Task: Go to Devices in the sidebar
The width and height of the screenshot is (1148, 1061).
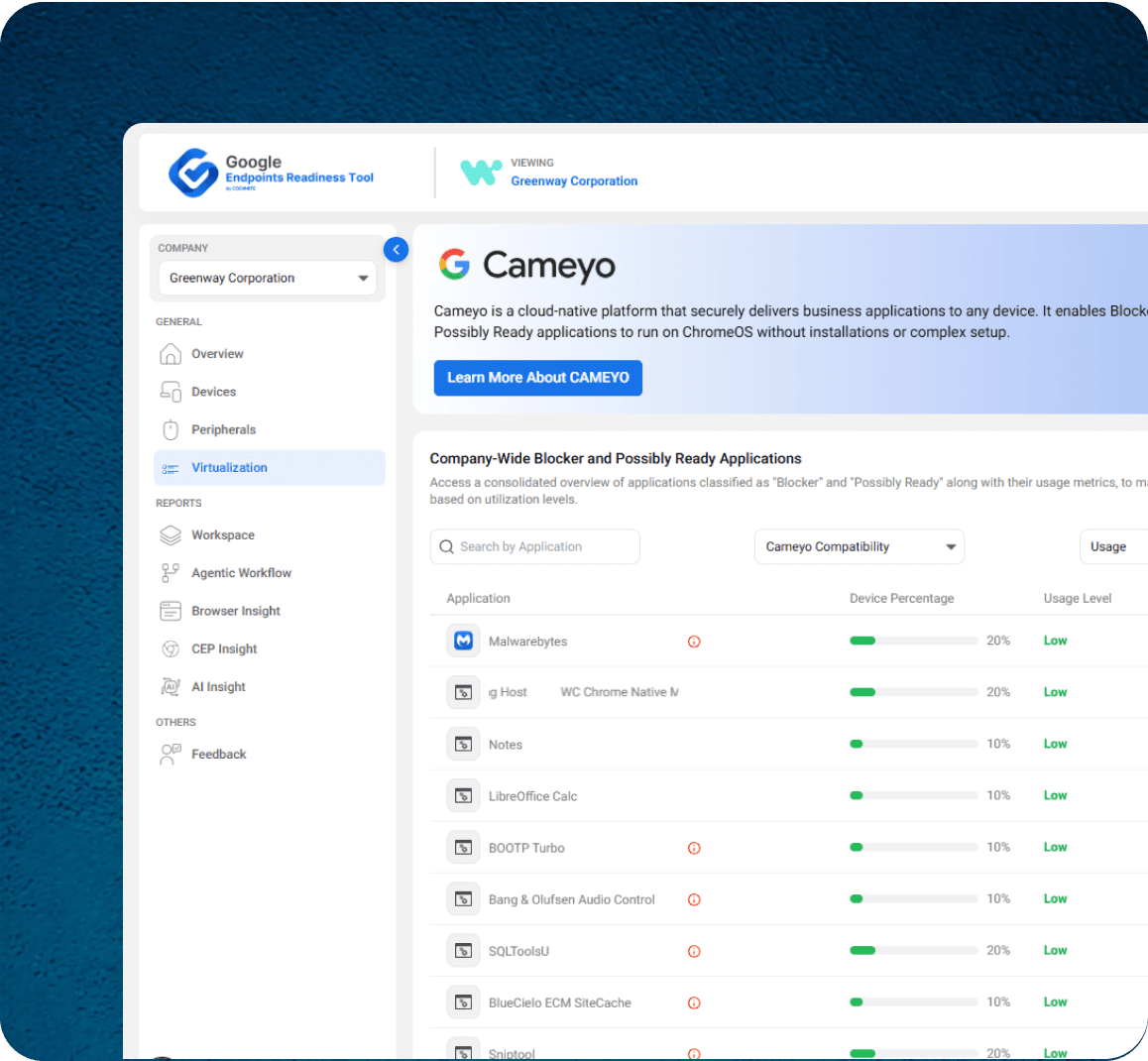Action: [270, 392]
